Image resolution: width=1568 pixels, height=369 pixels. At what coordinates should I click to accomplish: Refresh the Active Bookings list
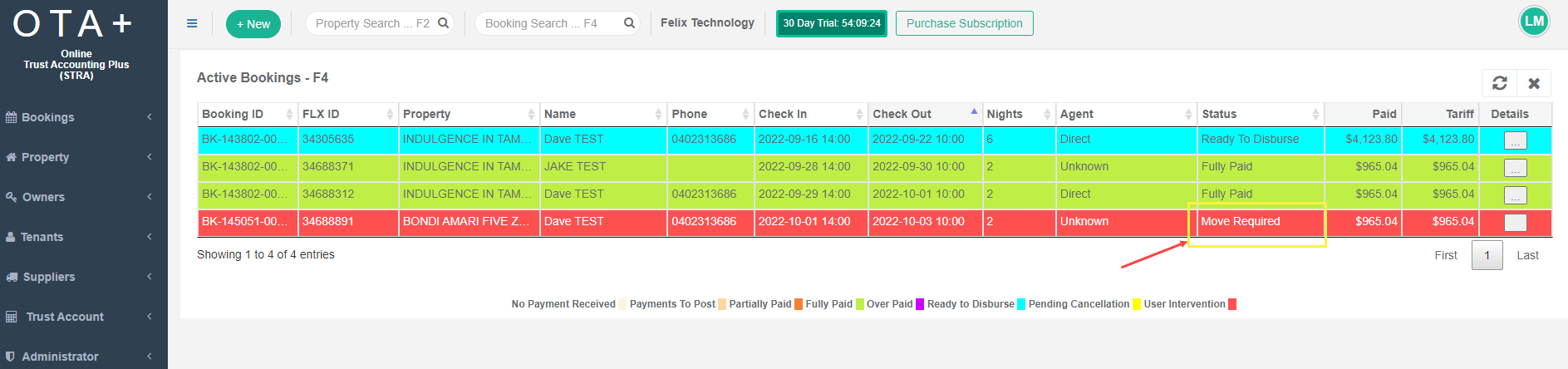click(x=1499, y=83)
